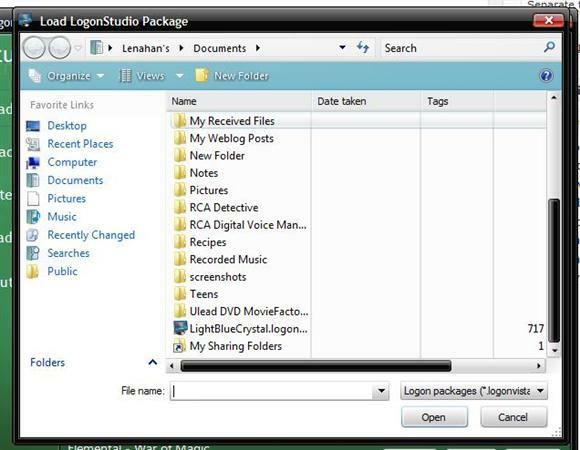Image resolution: width=580 pixels, height=450 pixels.
Task: Open the Views menu
Action: (x=151, y=76)
